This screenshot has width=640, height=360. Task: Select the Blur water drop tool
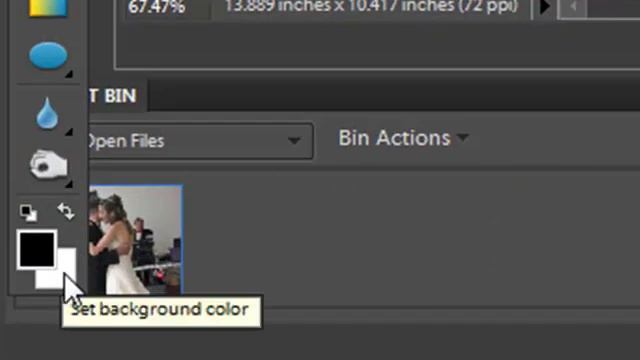click(47, 113)
